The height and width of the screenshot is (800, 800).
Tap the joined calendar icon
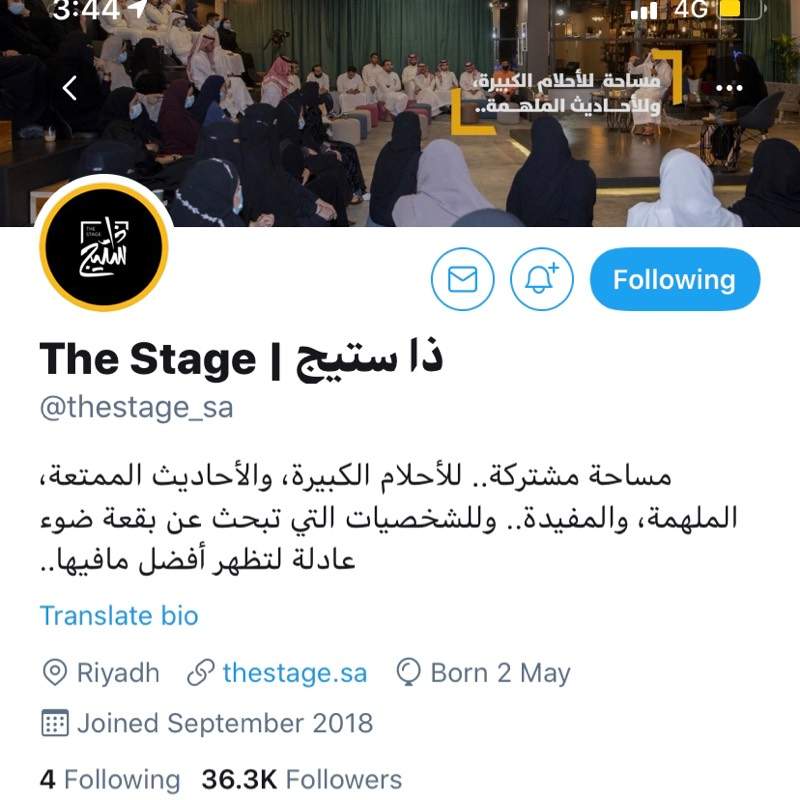pyautogui.click(x=55, y=722)
